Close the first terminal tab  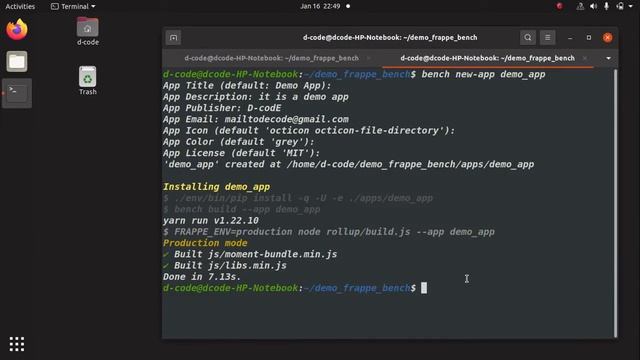[x=368, y=58]
